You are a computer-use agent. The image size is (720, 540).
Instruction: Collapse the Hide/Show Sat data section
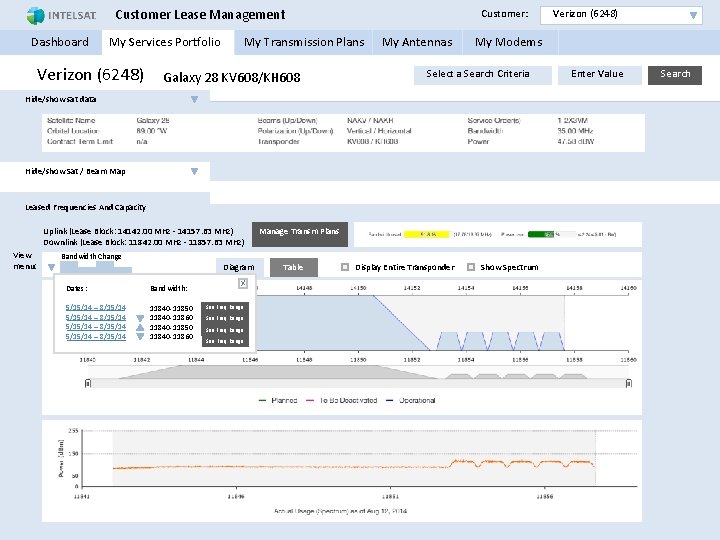coord(194,99)
